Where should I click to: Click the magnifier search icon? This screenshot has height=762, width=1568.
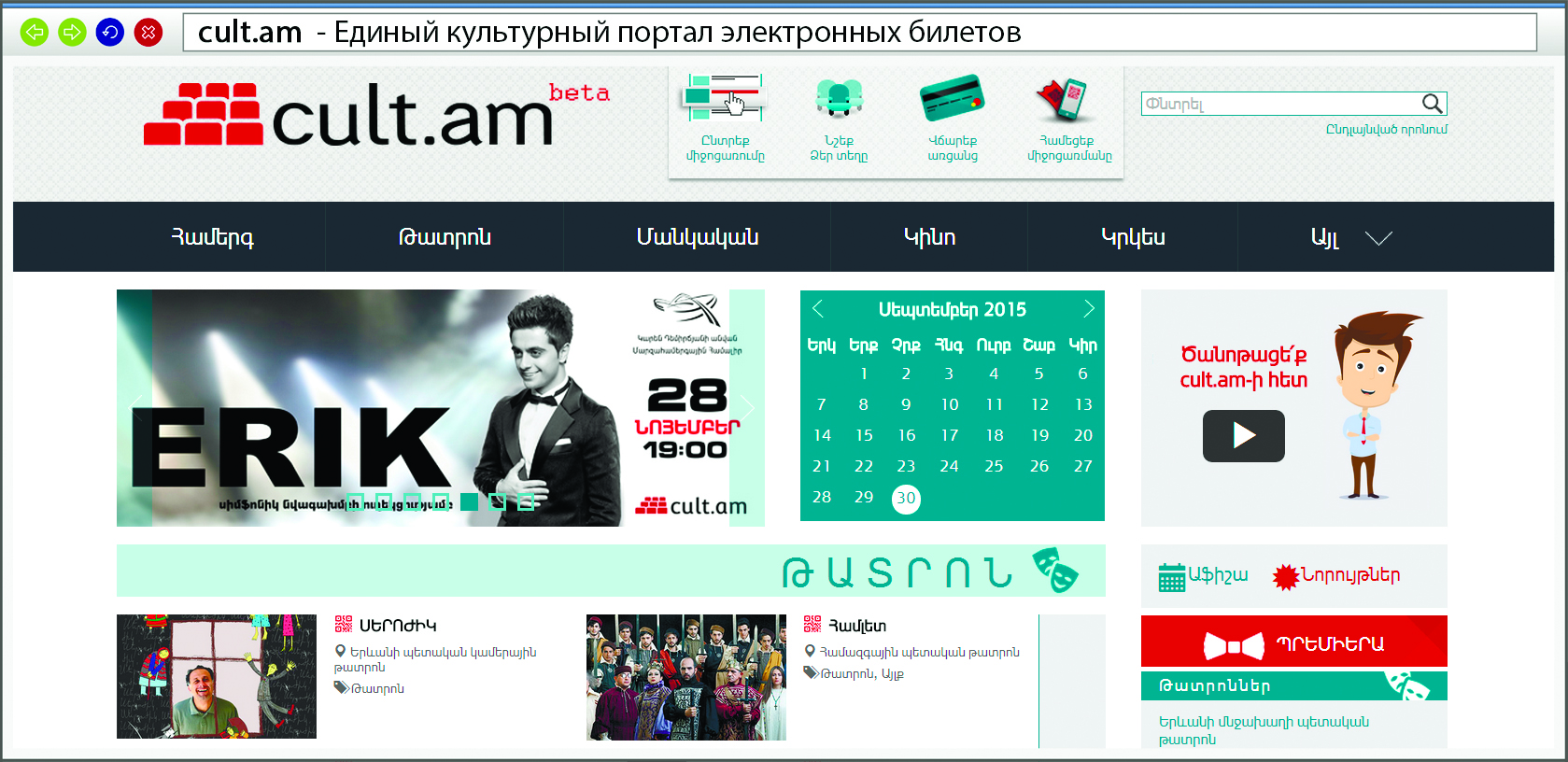pyautogui.click(x=1433, y=104)
